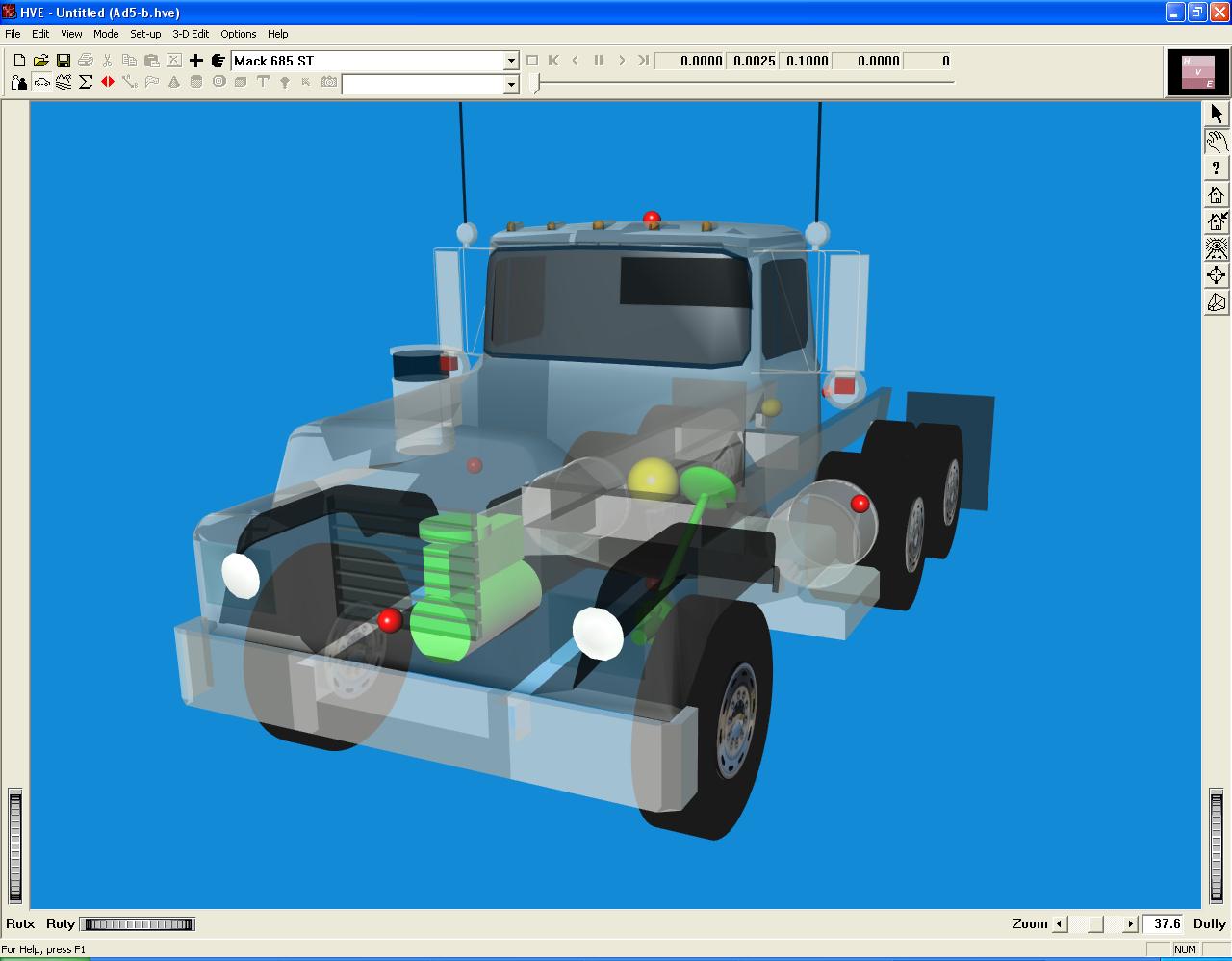Click the Rotx label button
This screenshot has height=961, width=1232.
(x=20, y=923)
